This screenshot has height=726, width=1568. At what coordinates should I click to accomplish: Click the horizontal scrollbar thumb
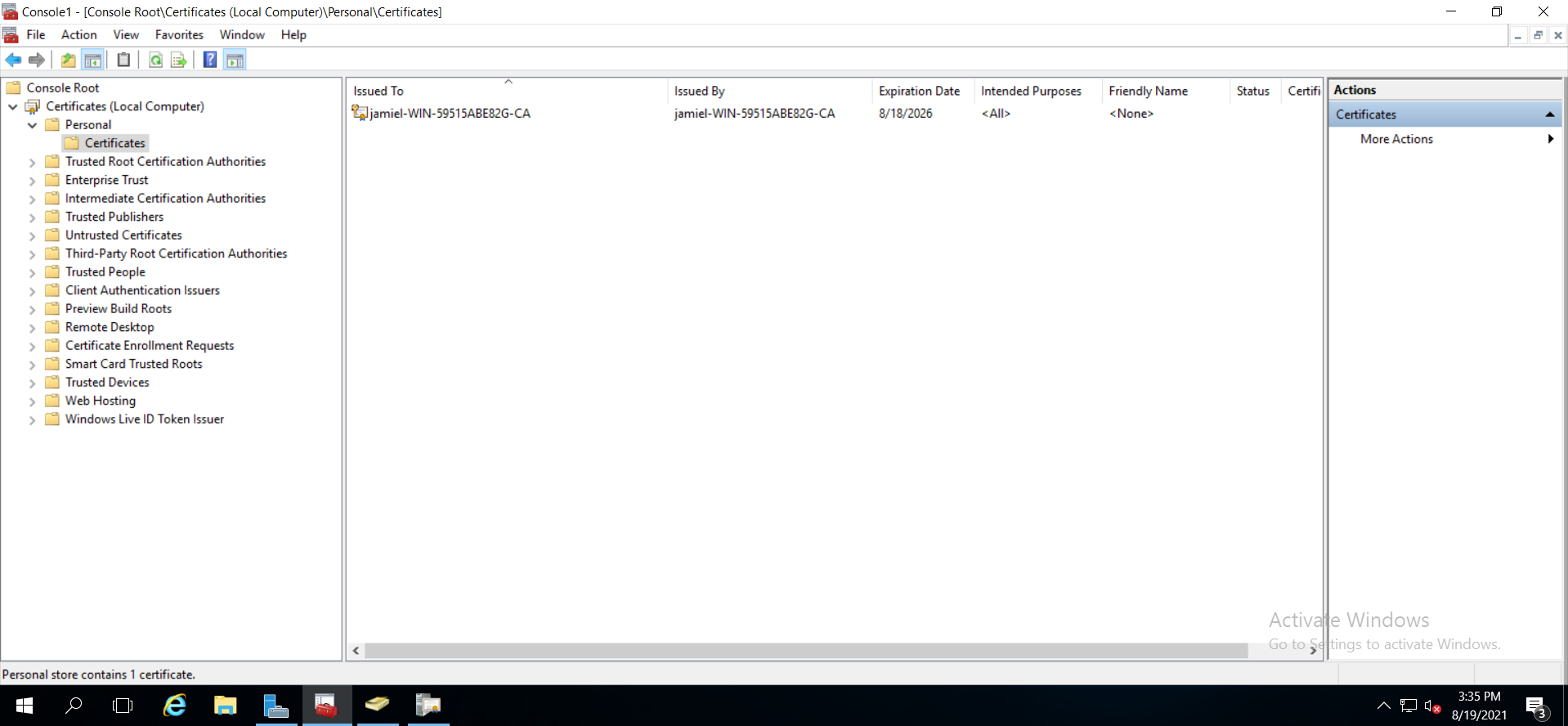806,651
